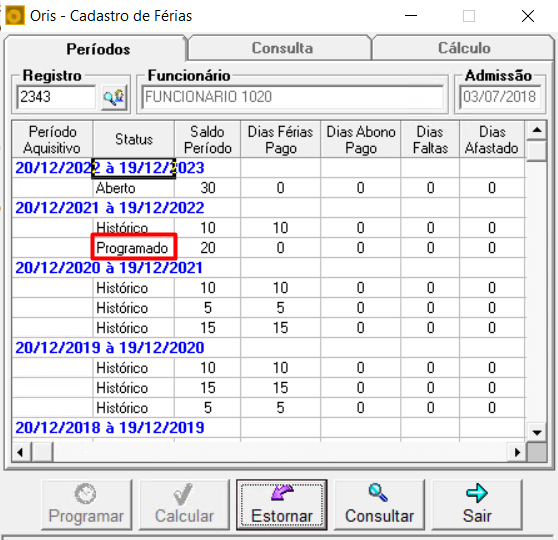Click saldo value 30 in Aberto row
This screenshot has width=558, height=540.
208,188
